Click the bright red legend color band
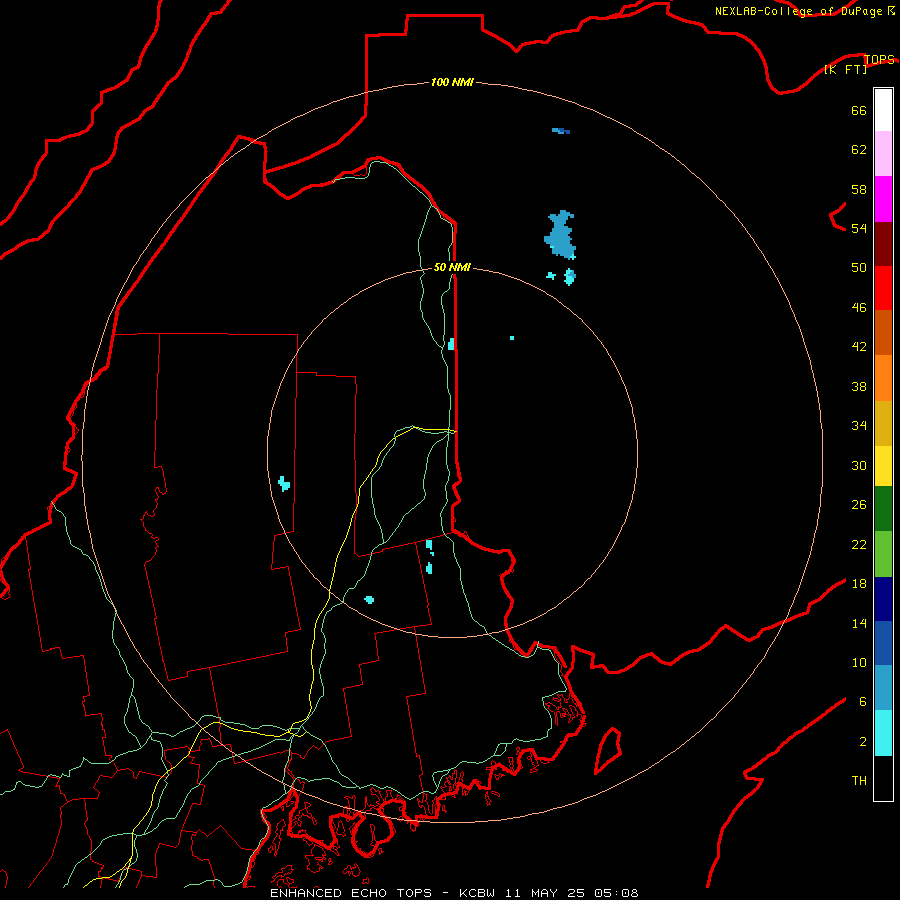This screenshot has width=900, height=900. click(883, 288)
